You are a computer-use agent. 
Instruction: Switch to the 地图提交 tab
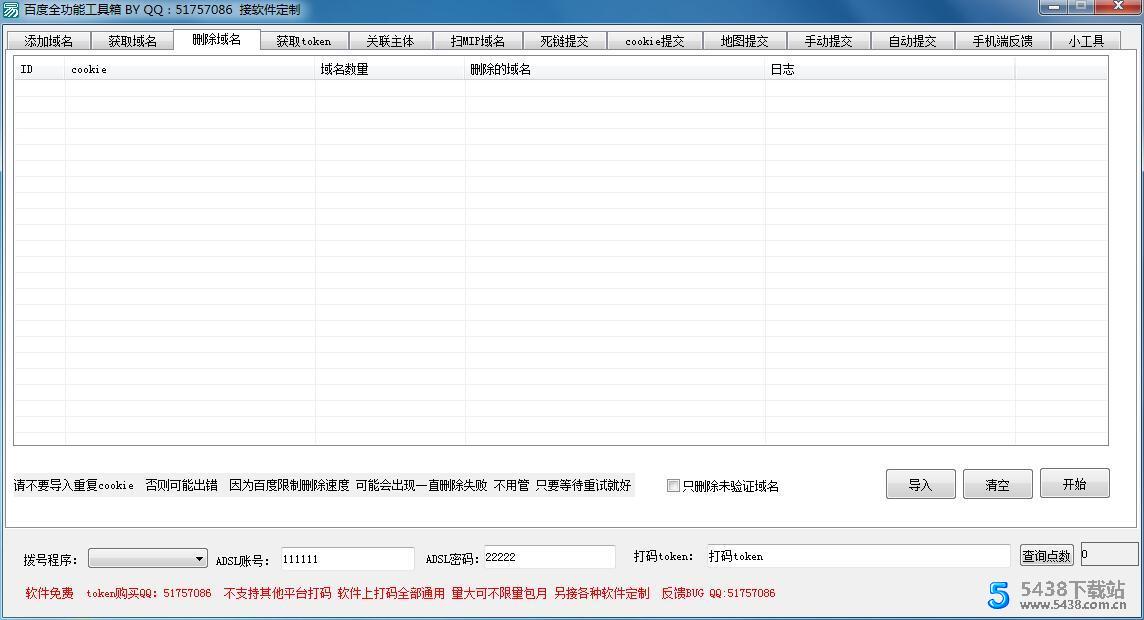[742, 41]
